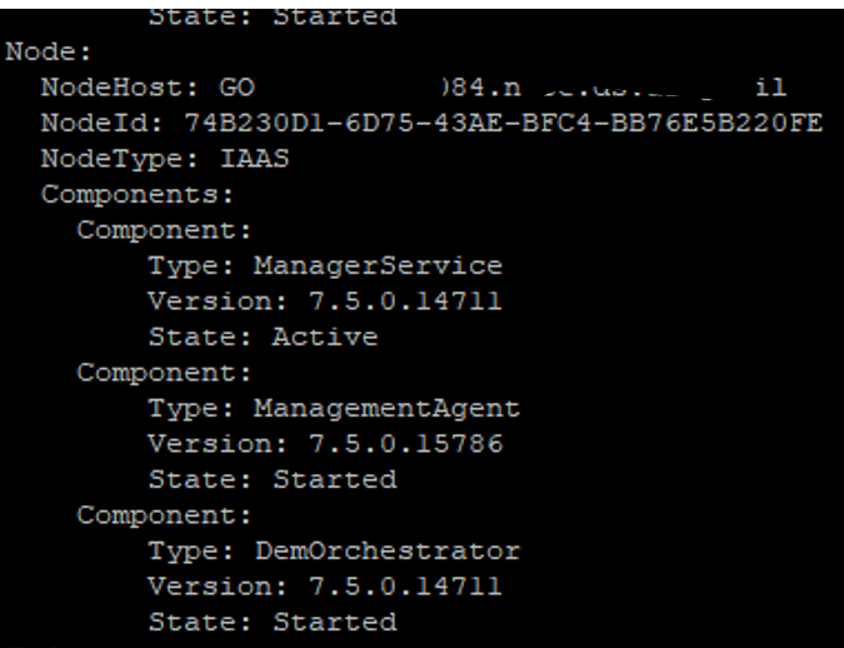Click the State: Started line under DemOrchestrator
The image size is (844, 648).
(272, 621)
